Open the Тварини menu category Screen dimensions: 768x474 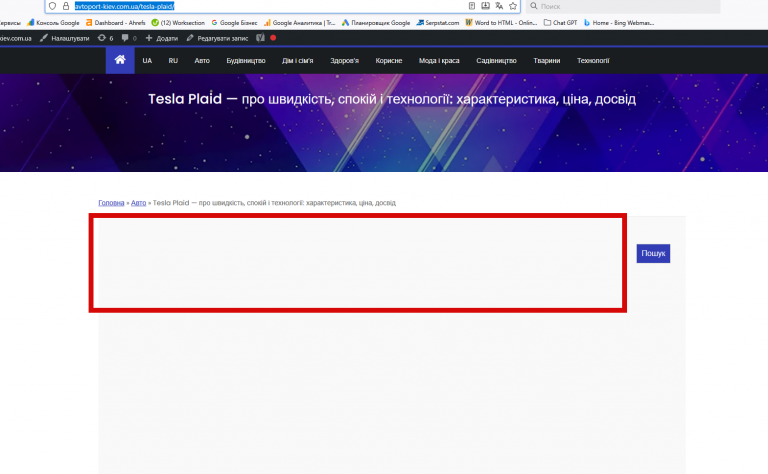pos(547,61)
